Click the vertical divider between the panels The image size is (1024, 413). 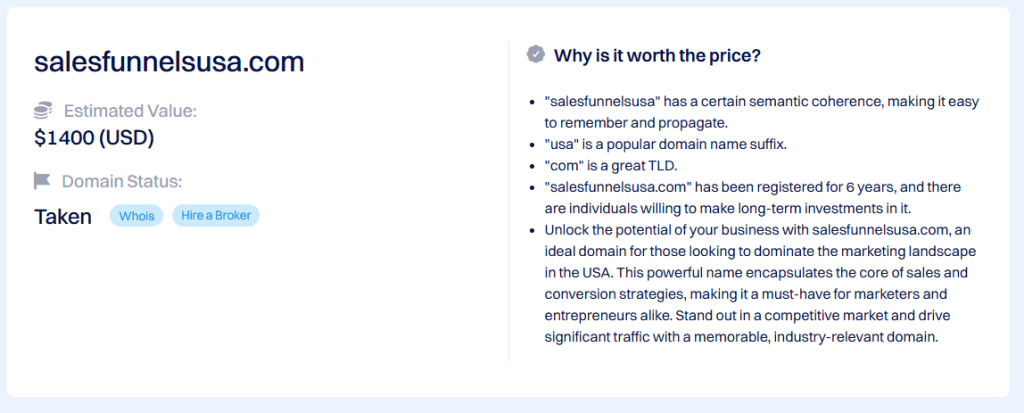[x=509, y=200]
